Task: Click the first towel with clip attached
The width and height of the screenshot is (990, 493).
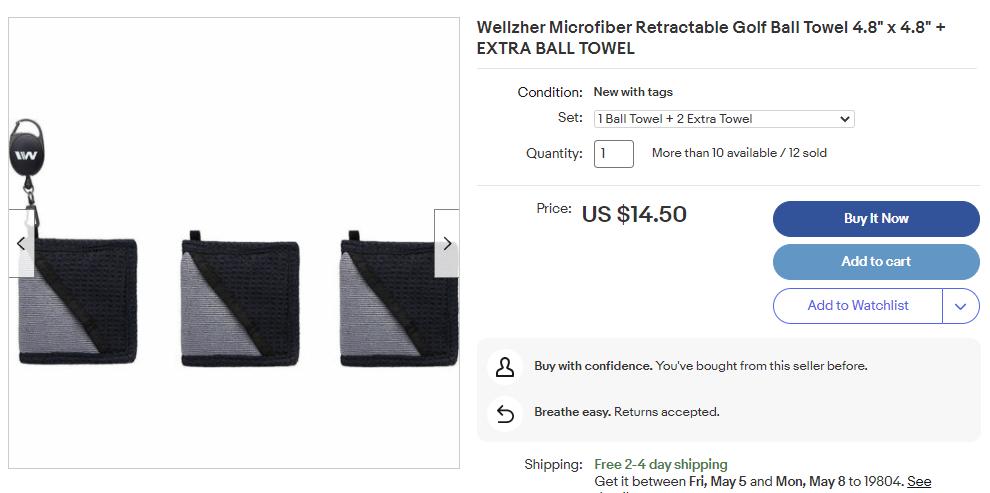Action: pyautogui.click(x=77, y=300)
